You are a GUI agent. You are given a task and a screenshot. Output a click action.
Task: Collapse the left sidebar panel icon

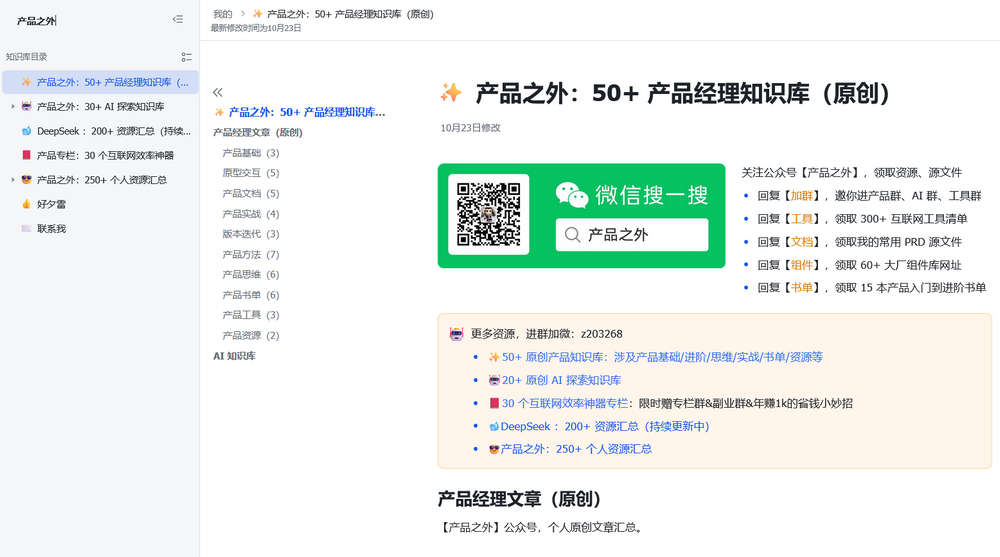tap(178, 19)
